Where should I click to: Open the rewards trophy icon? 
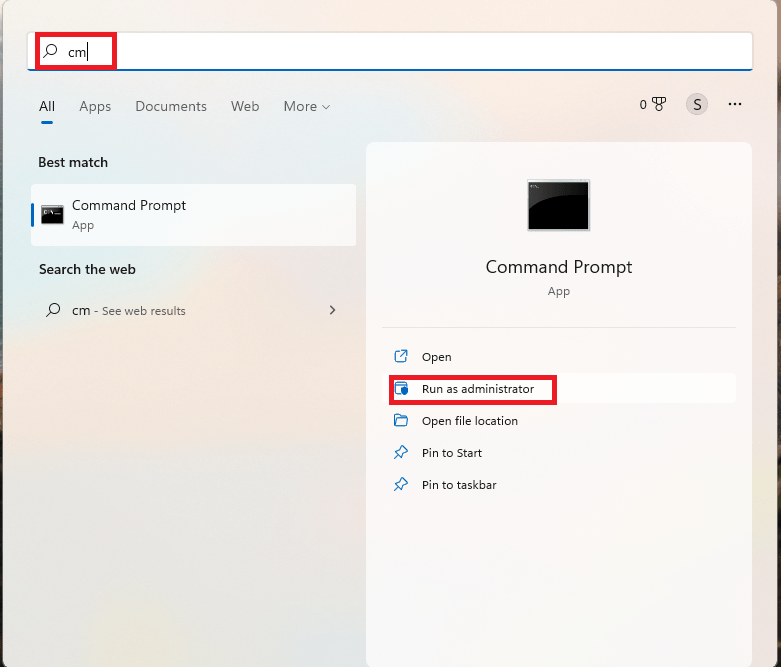659,104
